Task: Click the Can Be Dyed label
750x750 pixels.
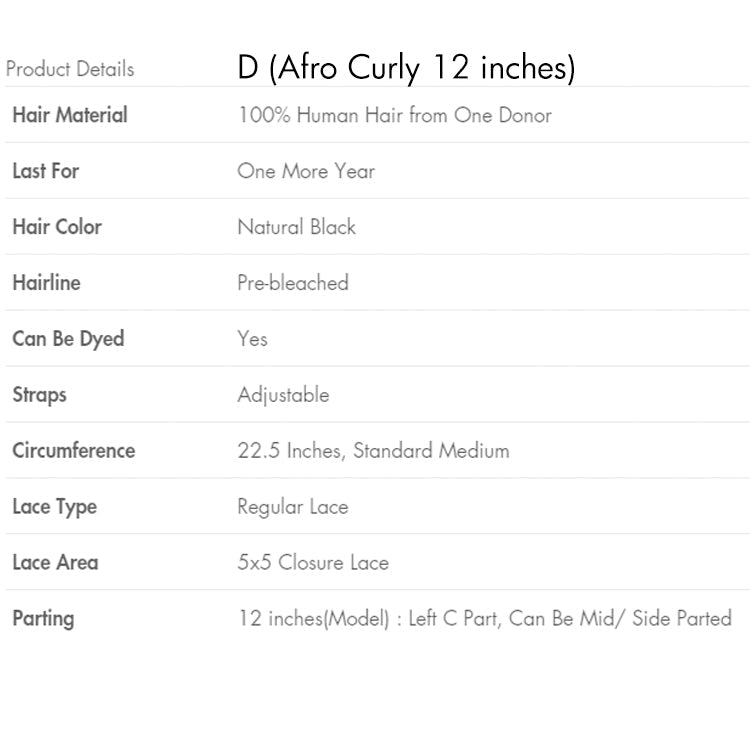Action: pyautogui.click(x=68, y=339)
